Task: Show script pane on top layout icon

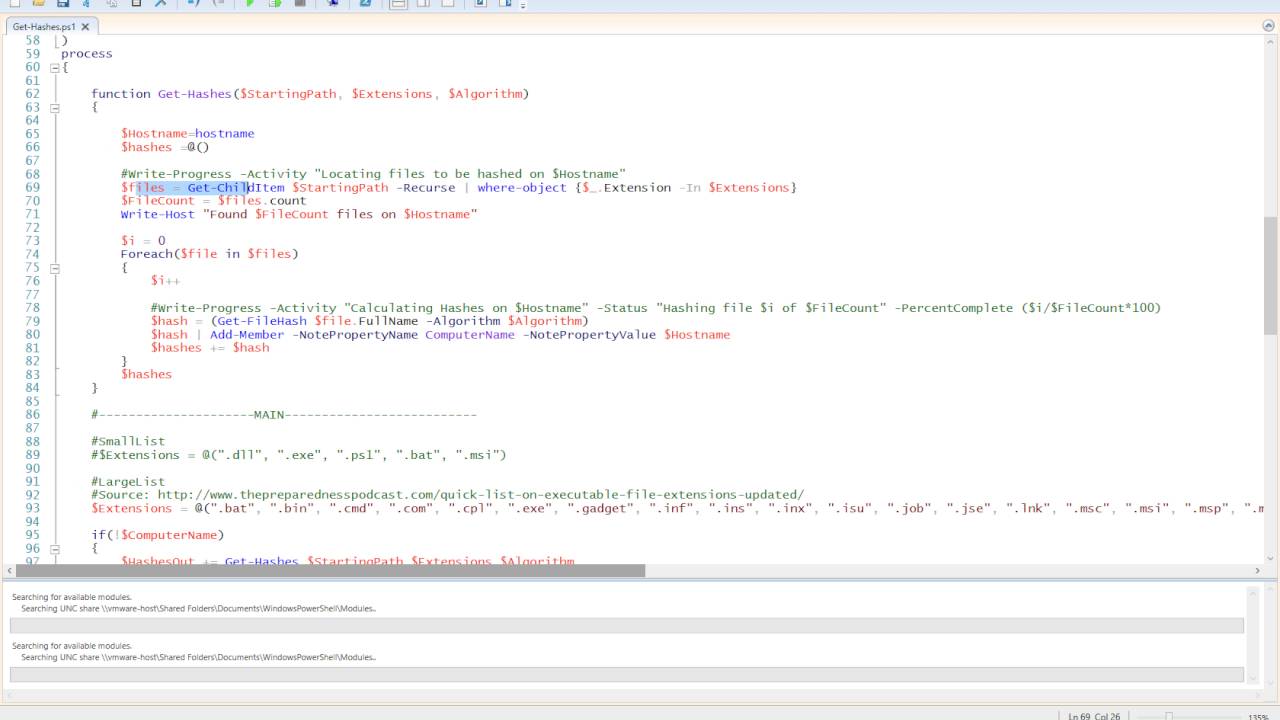Action: click(398, 4)
